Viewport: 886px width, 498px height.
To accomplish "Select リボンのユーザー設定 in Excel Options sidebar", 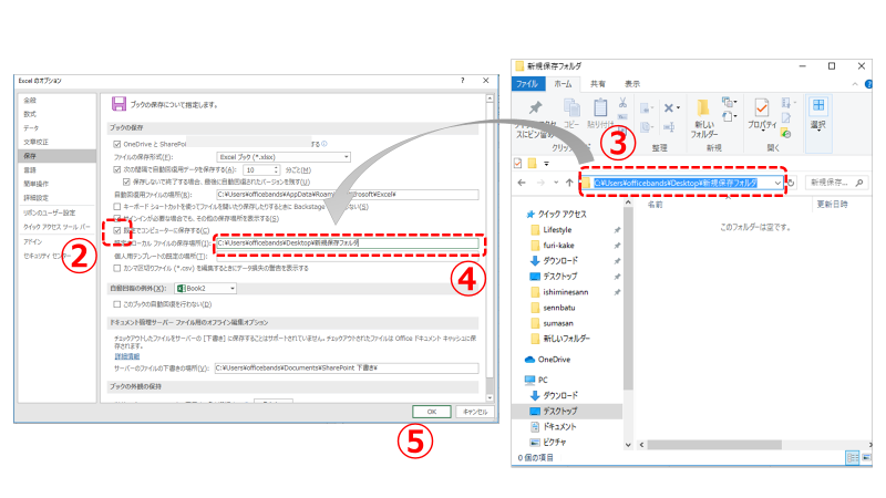I will [x=49, y=213].
